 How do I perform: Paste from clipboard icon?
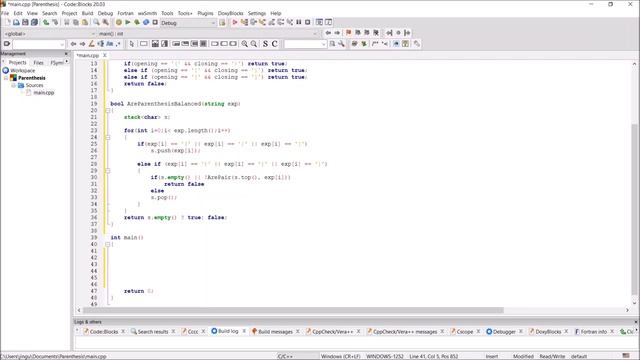[x=84, y=22]
